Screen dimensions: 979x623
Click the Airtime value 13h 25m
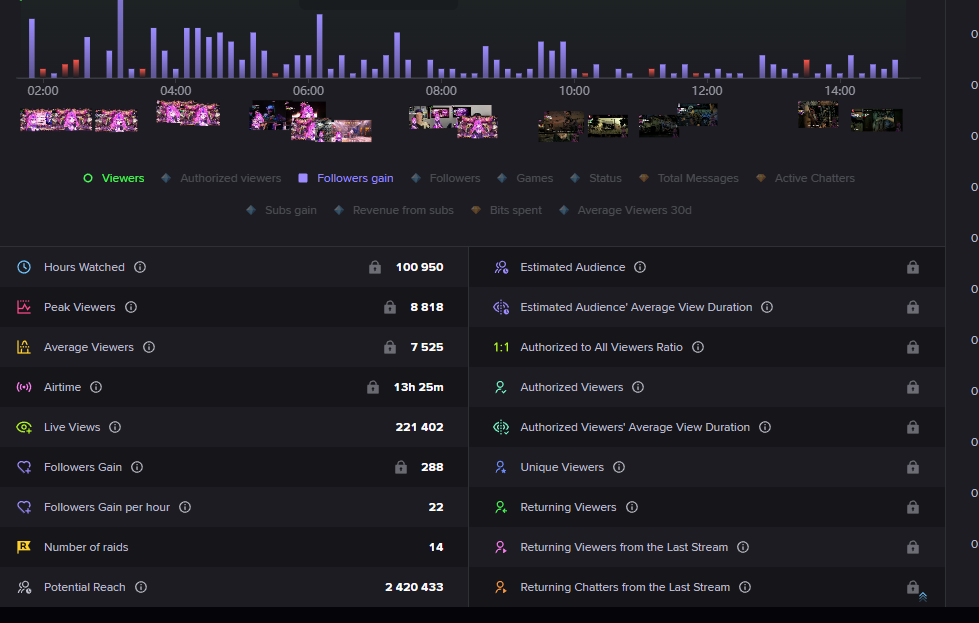coord(418,387)
